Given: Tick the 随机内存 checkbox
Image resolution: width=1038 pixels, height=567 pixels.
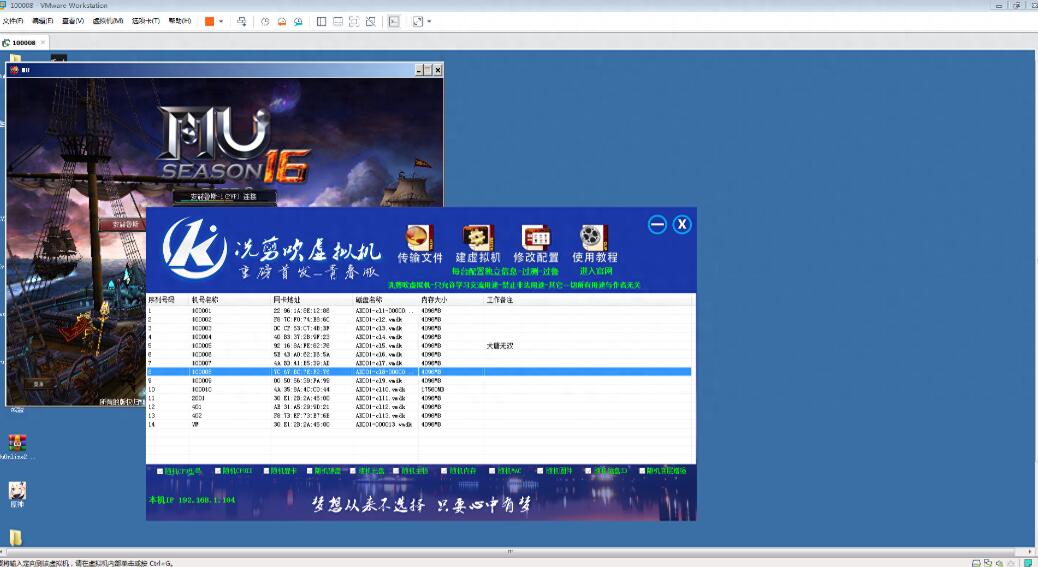Looking at the screenshot, I should 444,471.
